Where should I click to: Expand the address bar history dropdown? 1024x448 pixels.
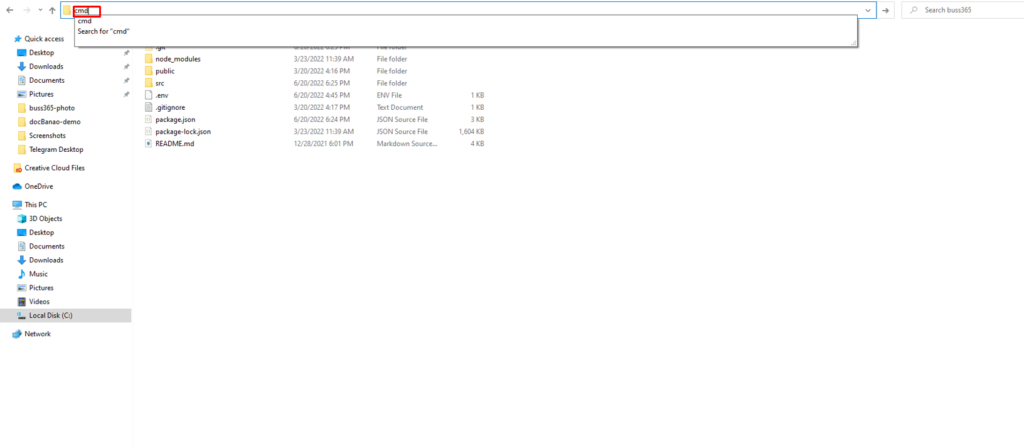pyautogui.click(x=868, y=10)
